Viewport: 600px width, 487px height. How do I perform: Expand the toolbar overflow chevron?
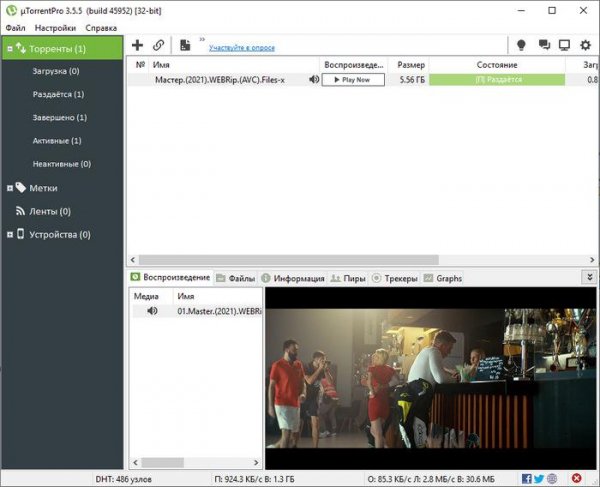tap(202, 39)
